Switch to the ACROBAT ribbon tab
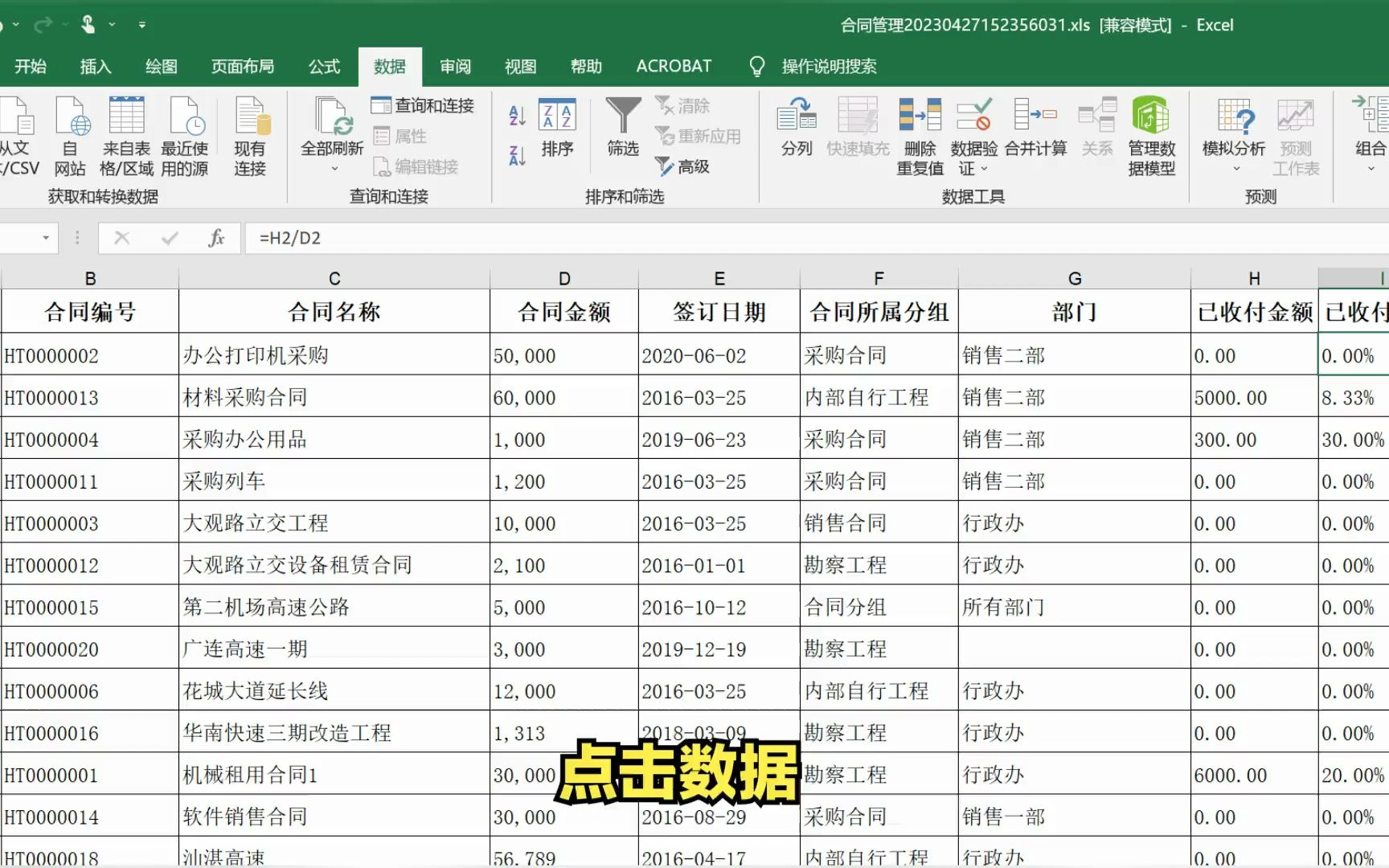The width and height of the screenshot is (1389, 868). click(674, 66)
